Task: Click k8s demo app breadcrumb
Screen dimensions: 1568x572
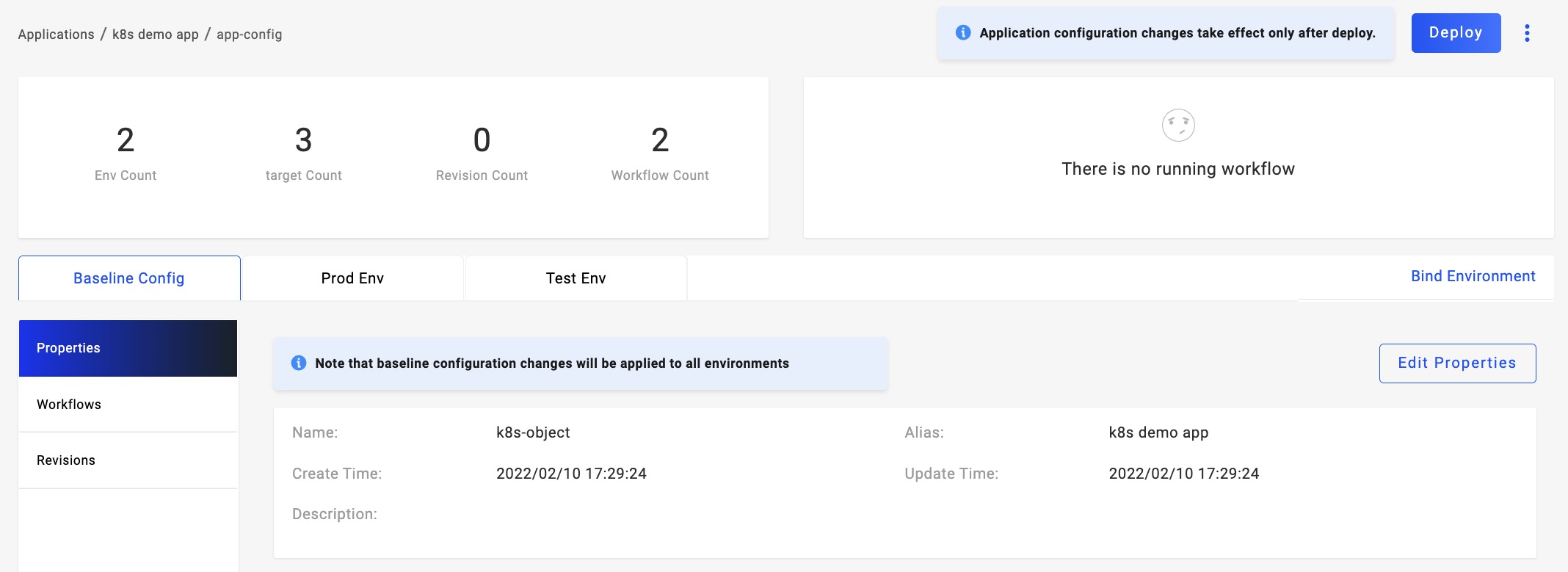Action: tap(155, 35)
